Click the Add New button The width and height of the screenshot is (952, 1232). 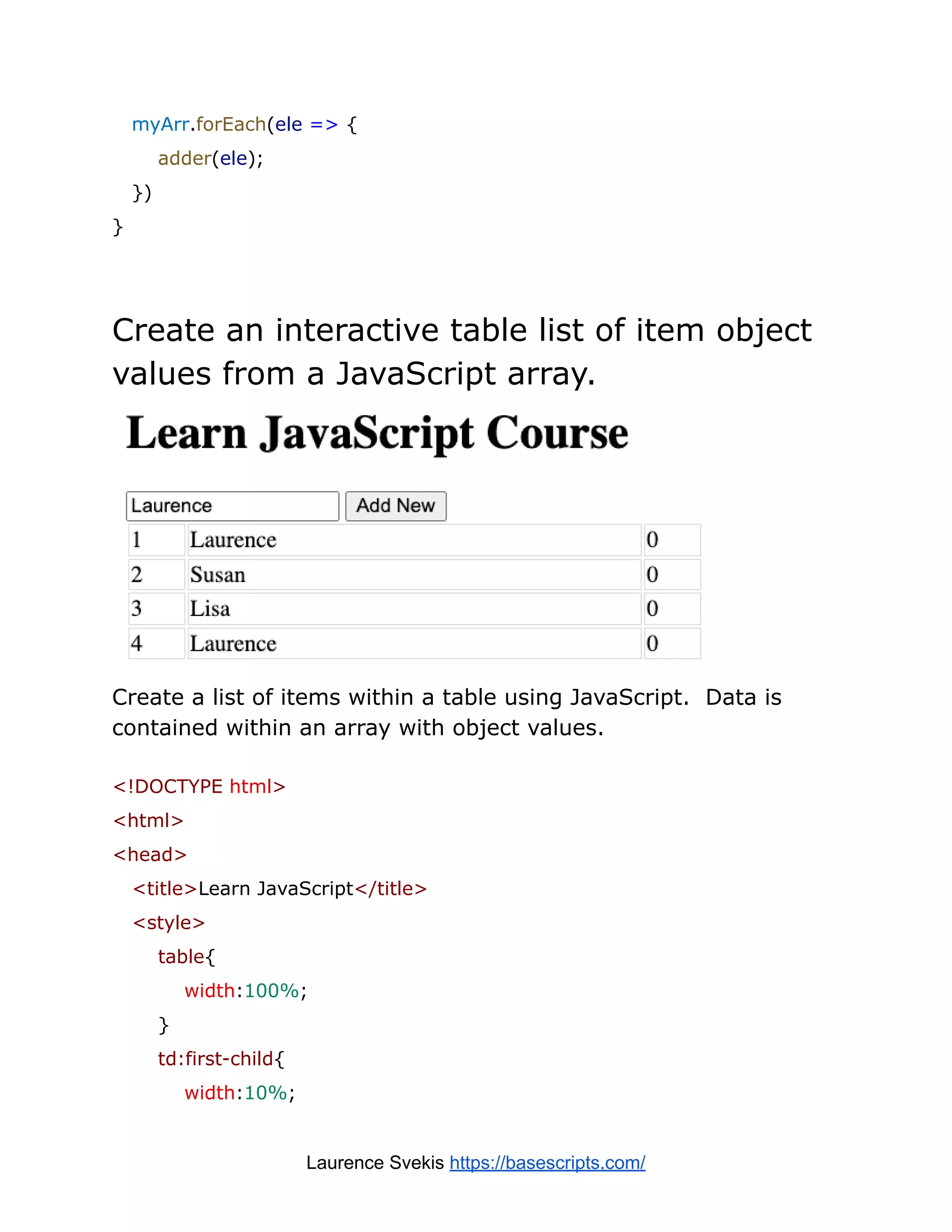(x=396, y=506)
